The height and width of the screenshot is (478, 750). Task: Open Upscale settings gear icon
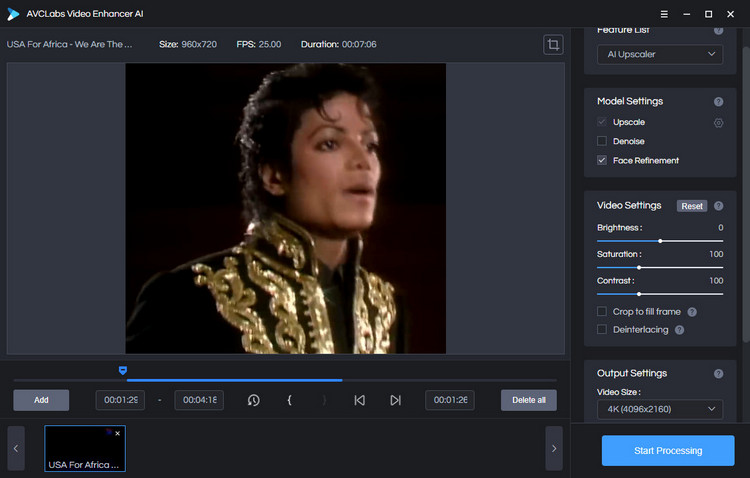click(718, 123)
